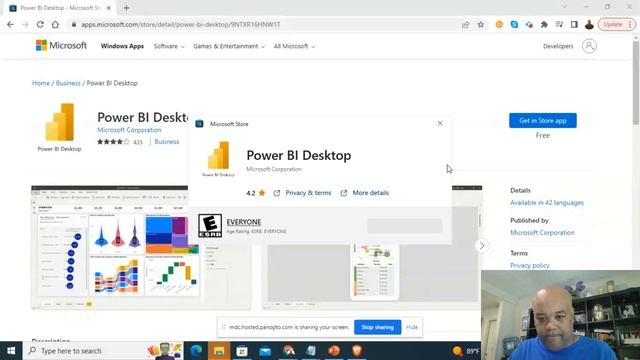Expand the Software menu
Screen dimensions: 640x360
(169, 46)
